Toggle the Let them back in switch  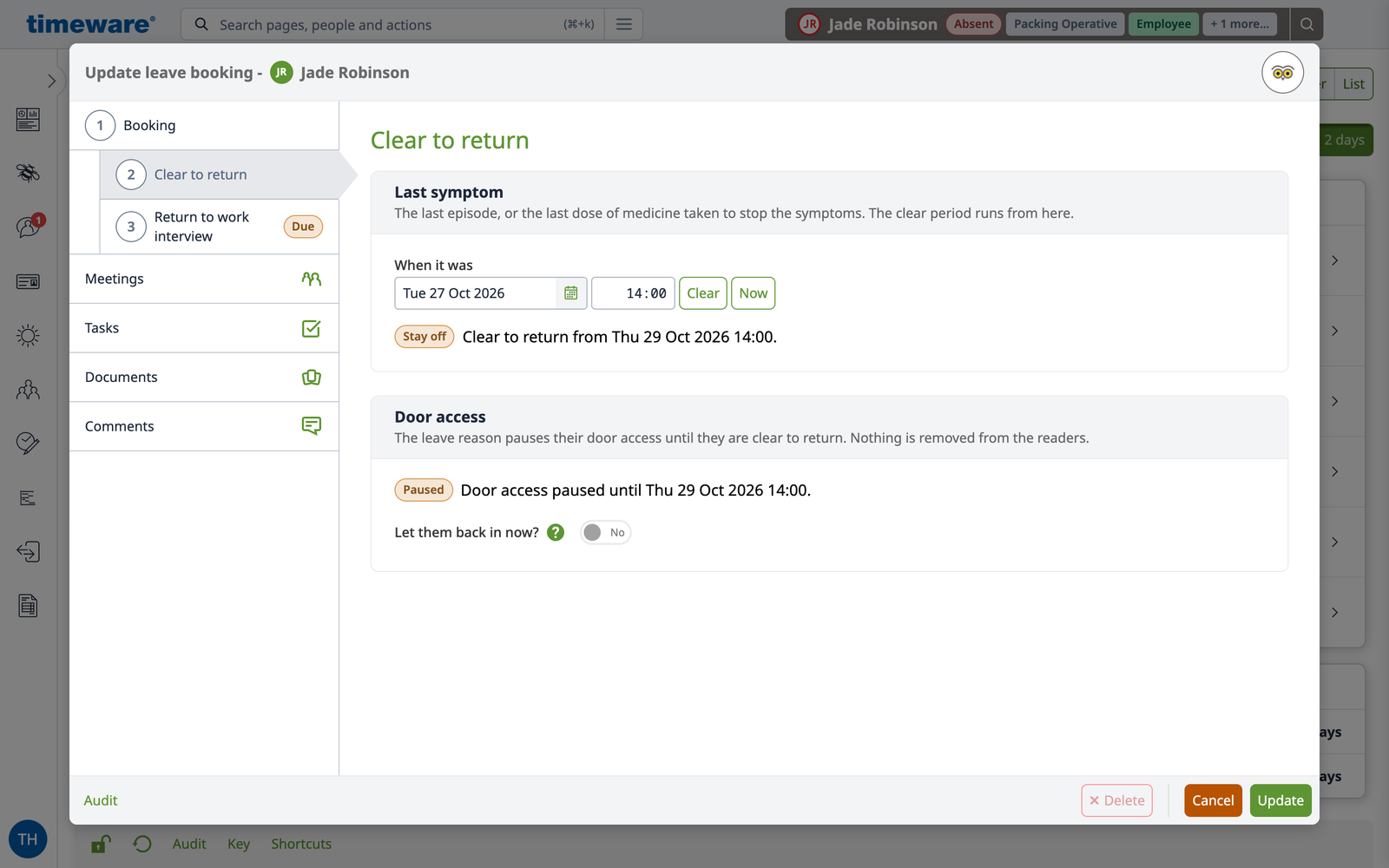pos(605,532)
